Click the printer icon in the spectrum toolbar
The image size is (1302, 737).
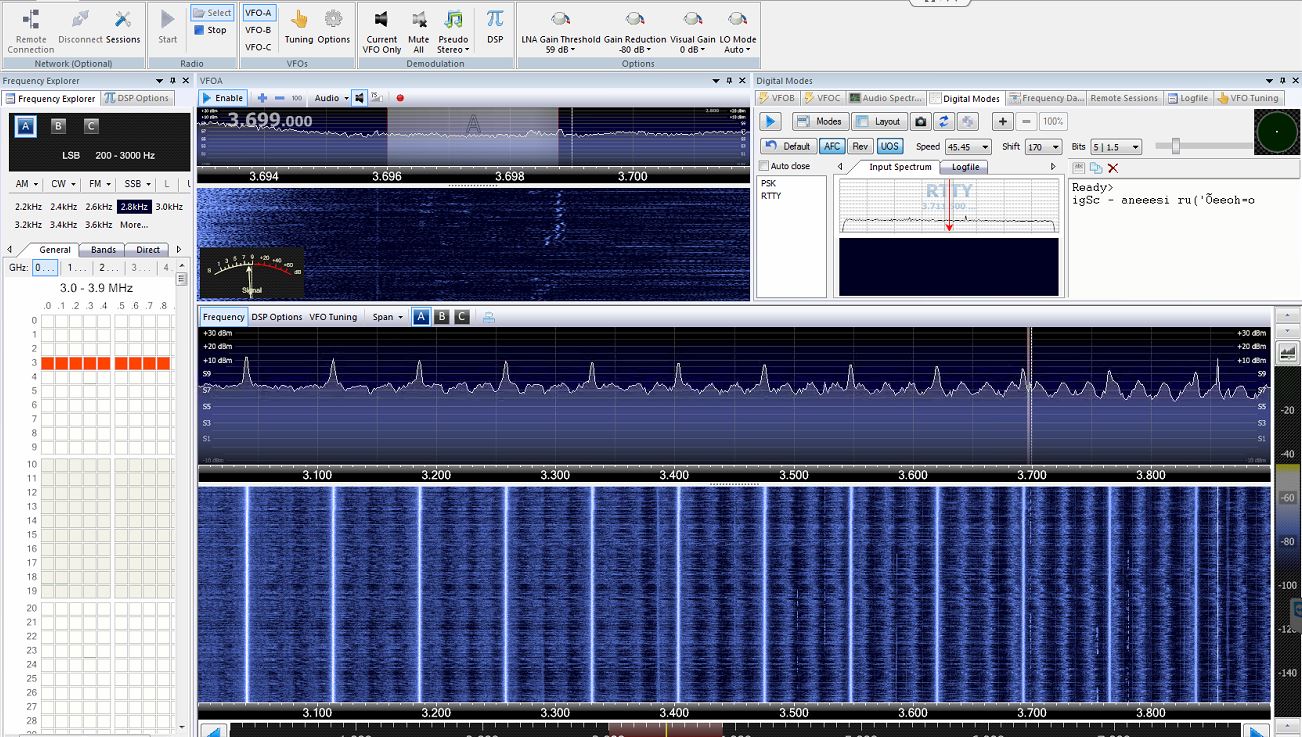(489, 317)
